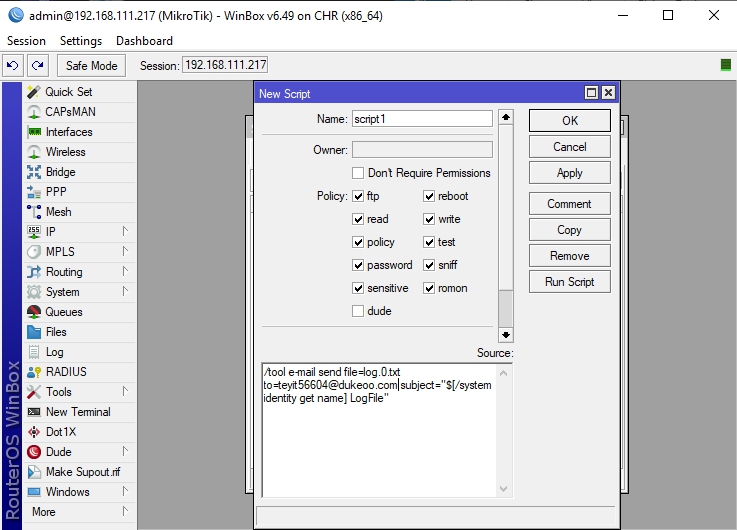
Task: Click the Run Script button
Action: [x=570, y=281]
